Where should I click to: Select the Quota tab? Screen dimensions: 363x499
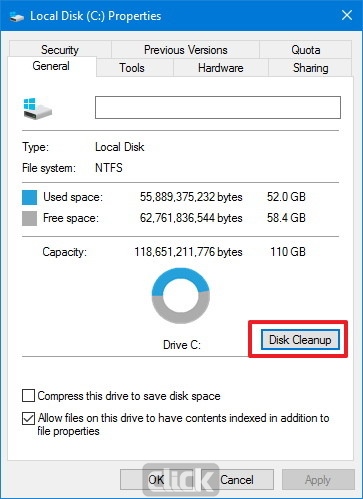[x=306, y=49]
